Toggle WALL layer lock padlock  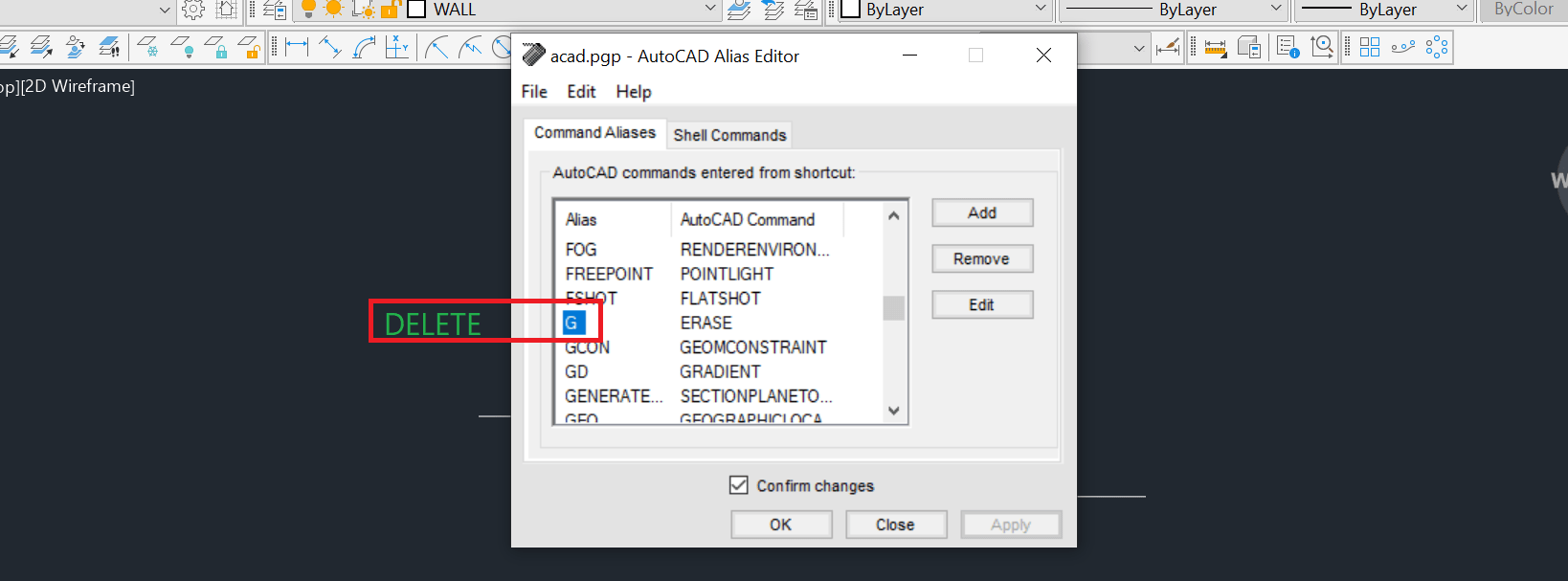click(x=390, y=10)
